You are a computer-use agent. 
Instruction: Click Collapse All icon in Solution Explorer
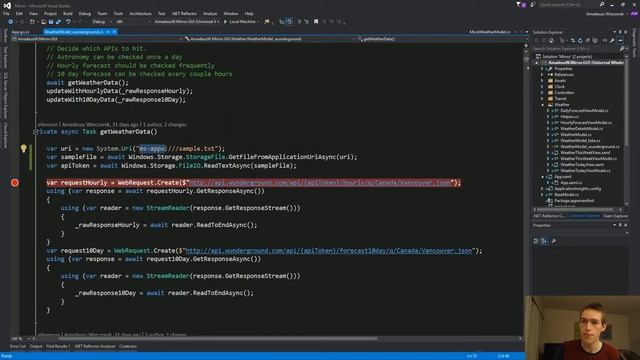point(588,40)
